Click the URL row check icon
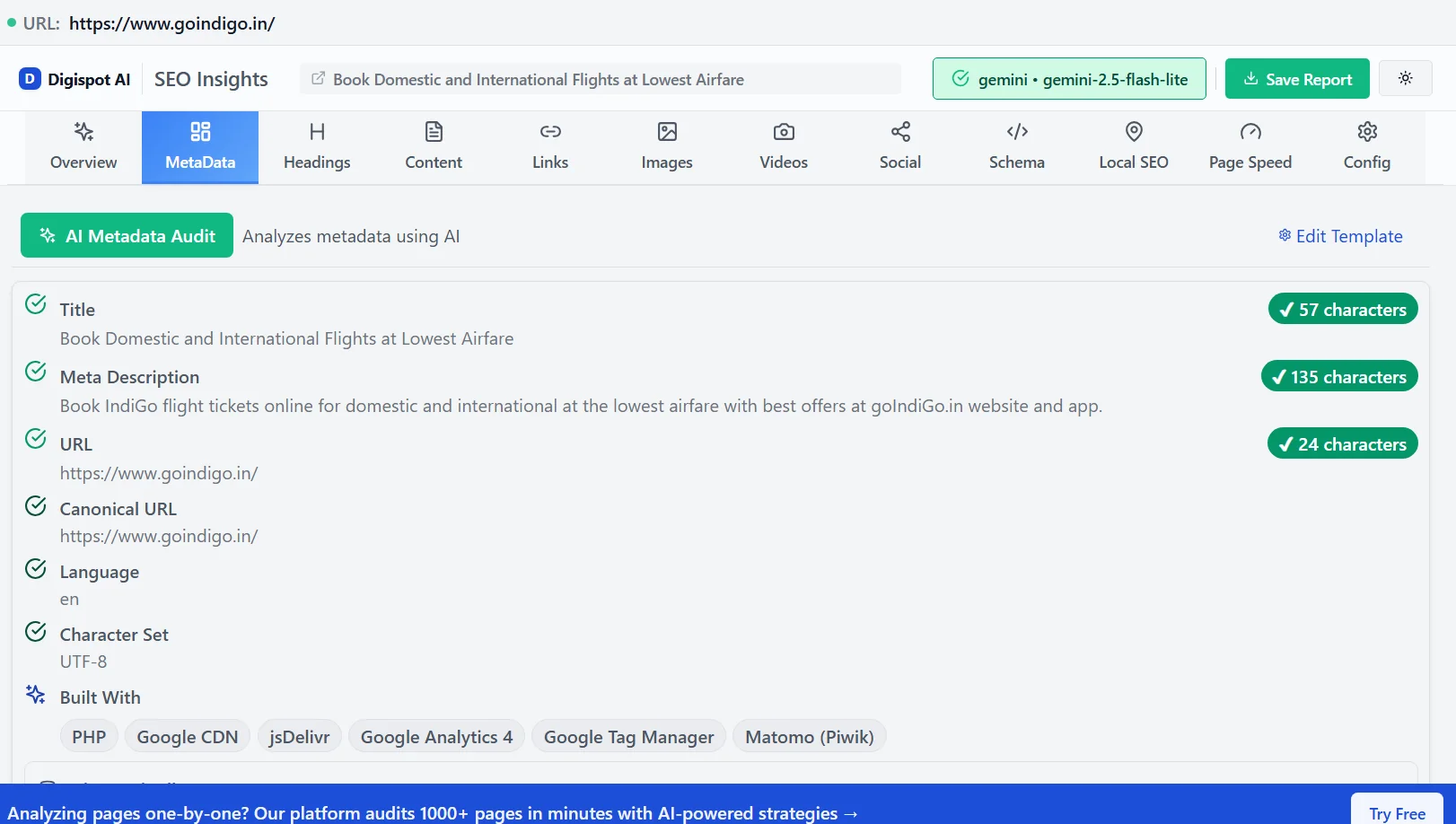1456x824 pixels. [x=36, y=439]
